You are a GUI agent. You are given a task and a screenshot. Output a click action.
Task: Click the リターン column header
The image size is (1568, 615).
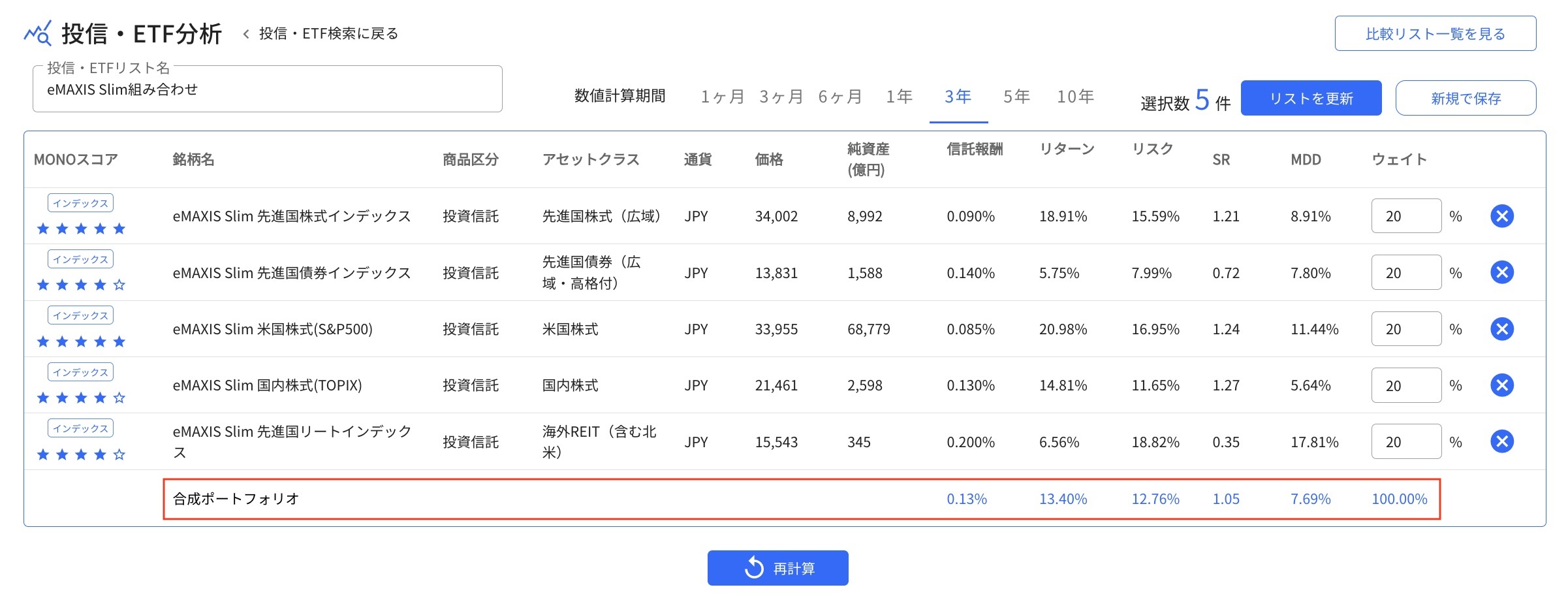click(x=1067, y=149)
